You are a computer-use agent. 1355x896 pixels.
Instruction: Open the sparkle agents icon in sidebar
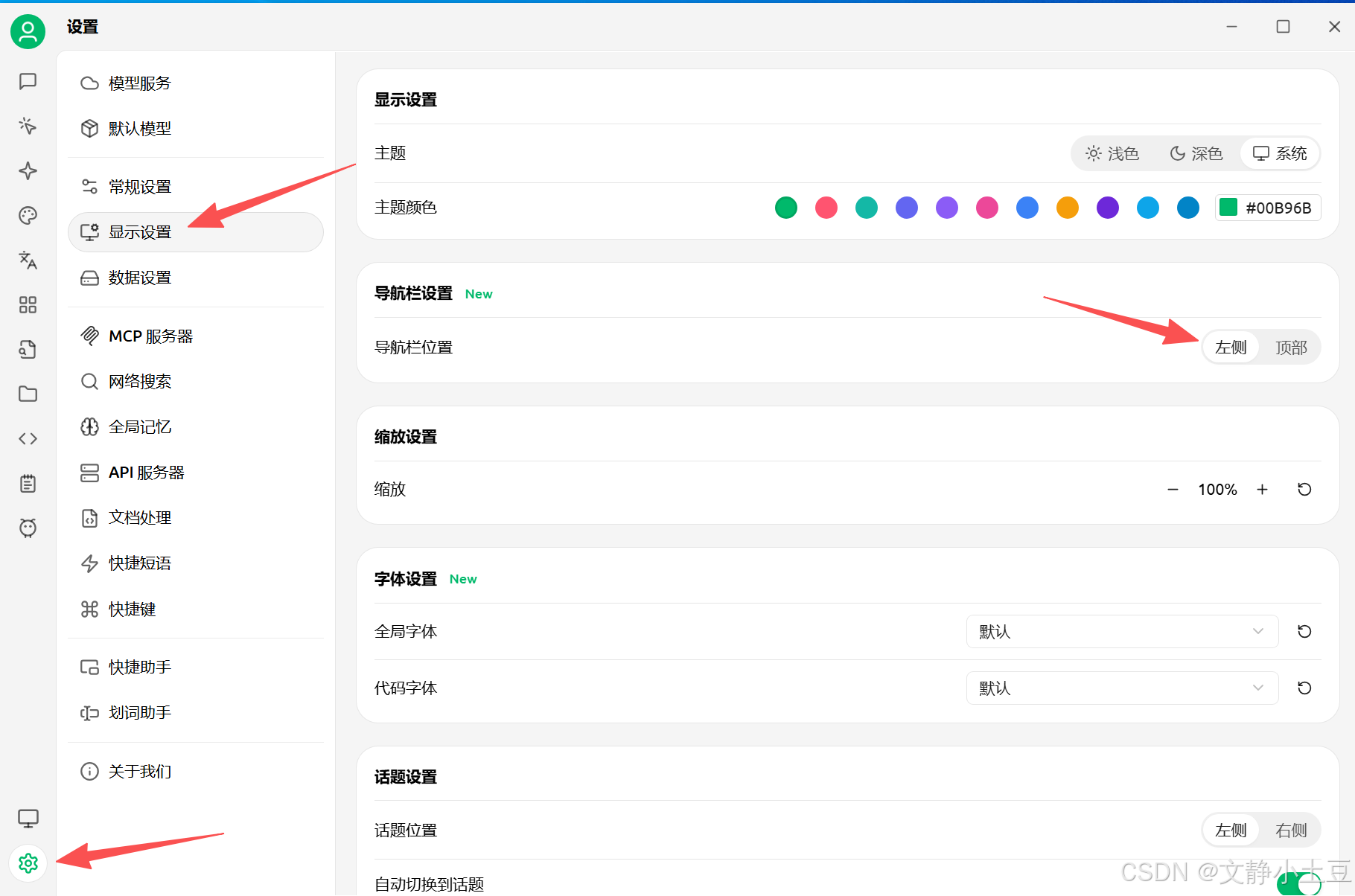coord(28,171)
